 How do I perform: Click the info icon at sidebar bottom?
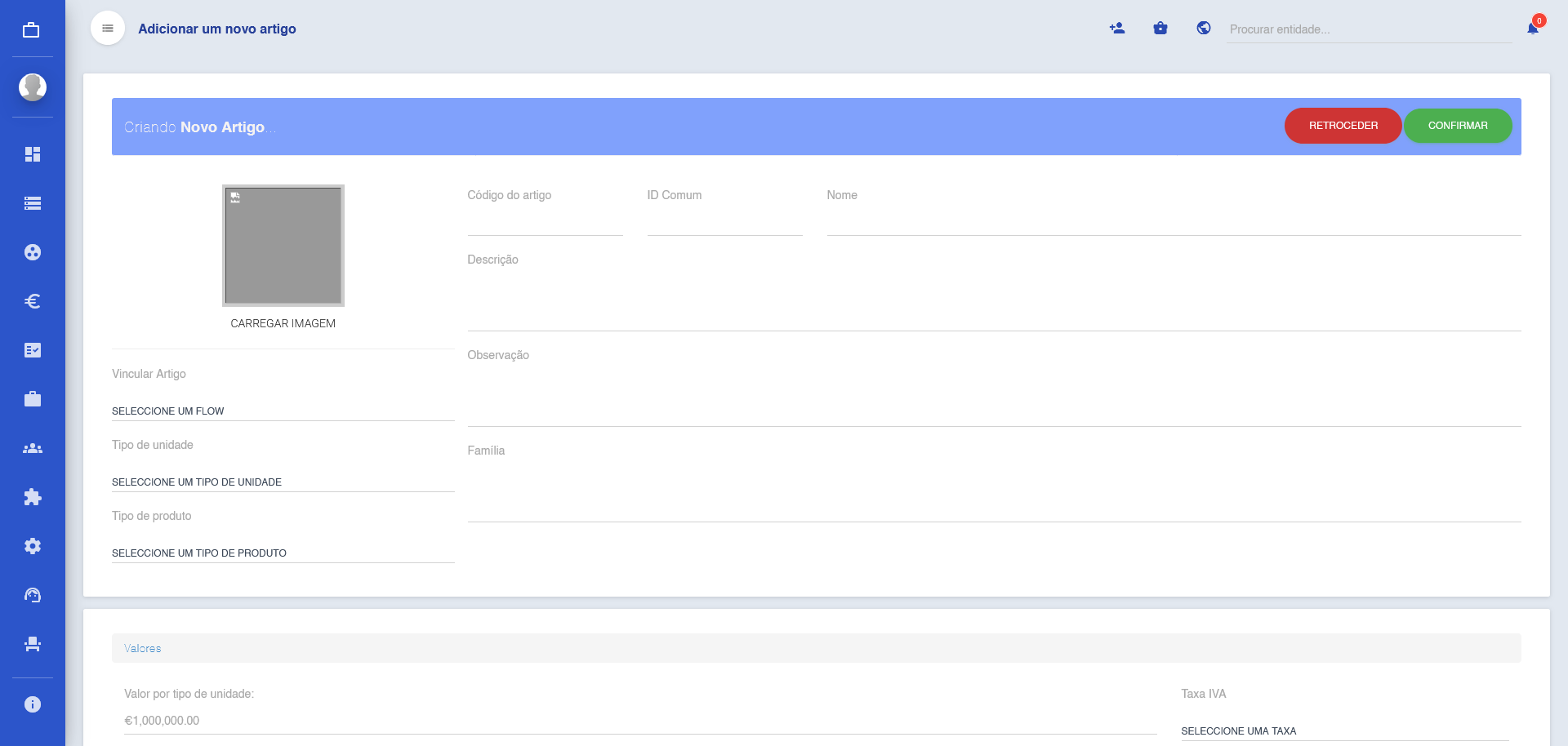point(33,704)
